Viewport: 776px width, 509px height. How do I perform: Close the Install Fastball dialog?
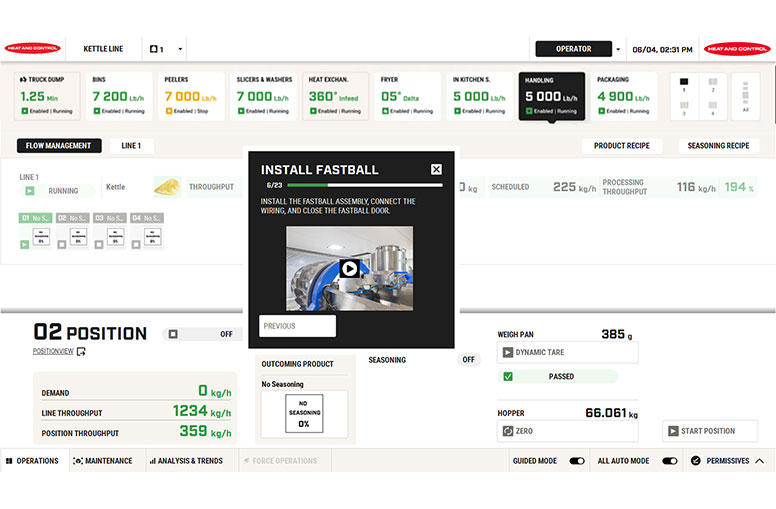click(x=436, y=169)
